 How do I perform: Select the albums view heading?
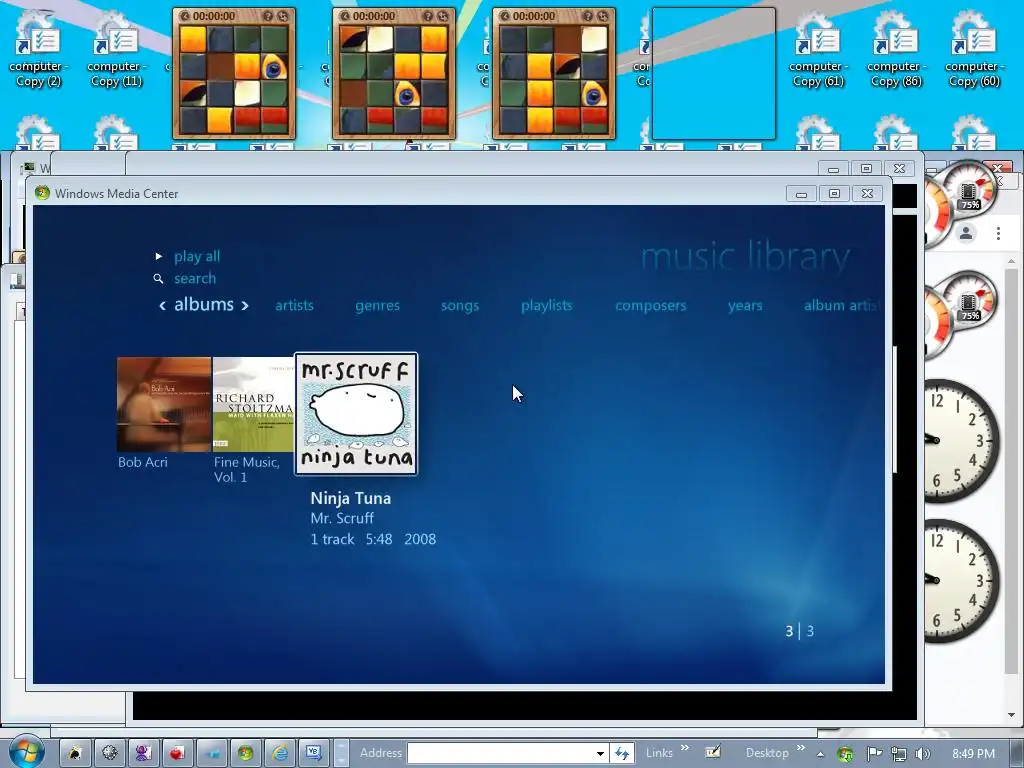[204, 304]
